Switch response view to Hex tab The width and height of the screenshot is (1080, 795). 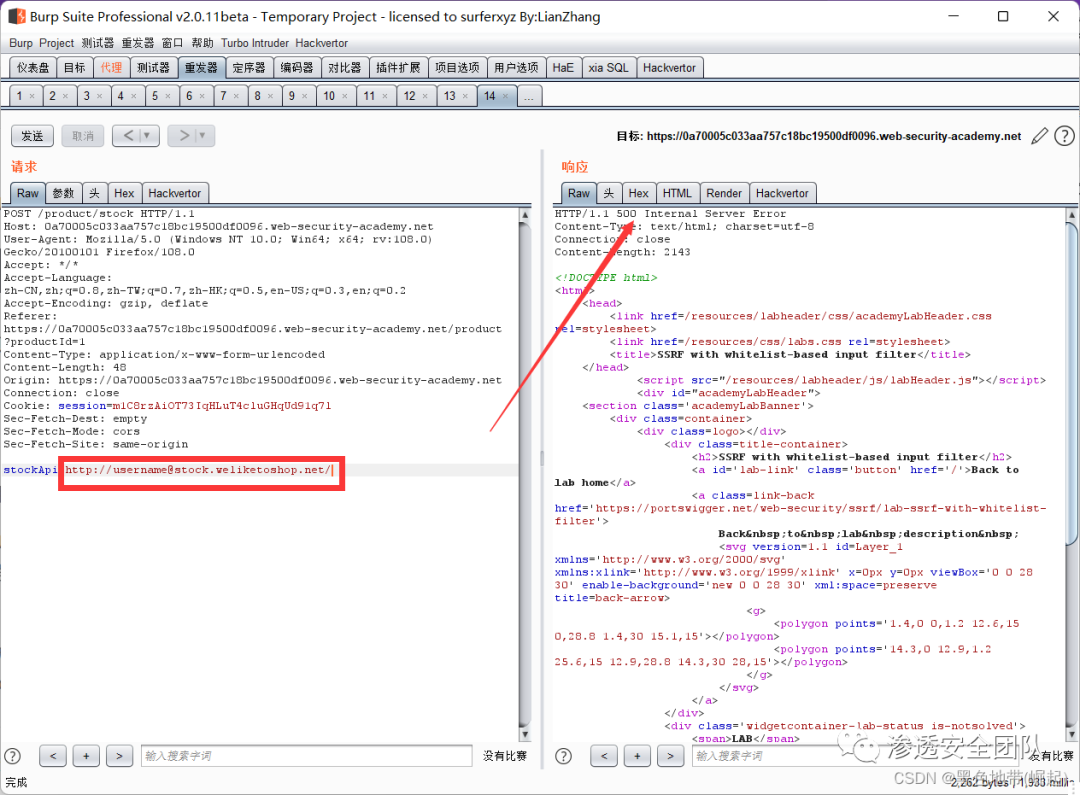pyautogui.click(x=638, y=194)
